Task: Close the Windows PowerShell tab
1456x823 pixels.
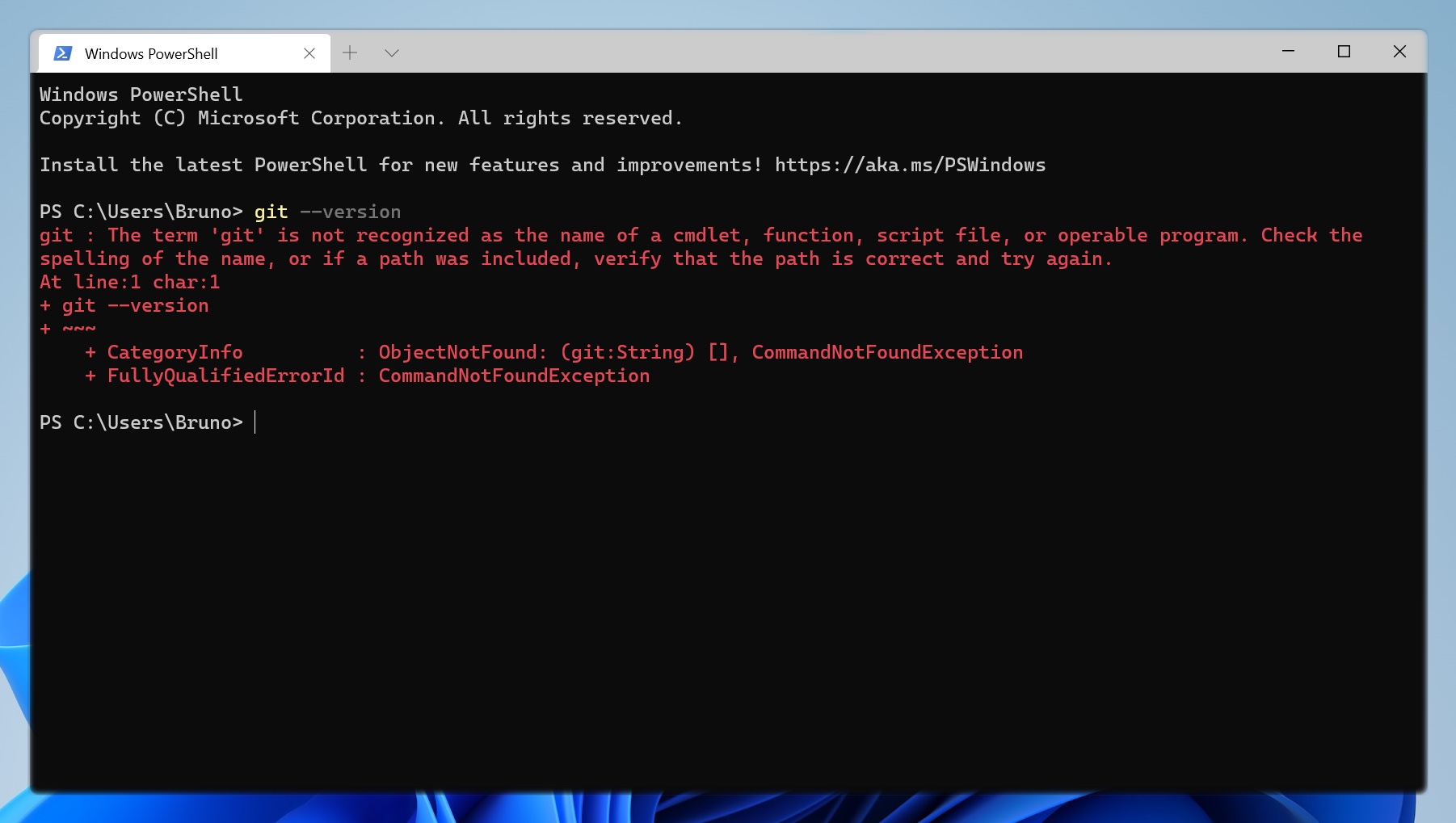Action: point(309,52)
